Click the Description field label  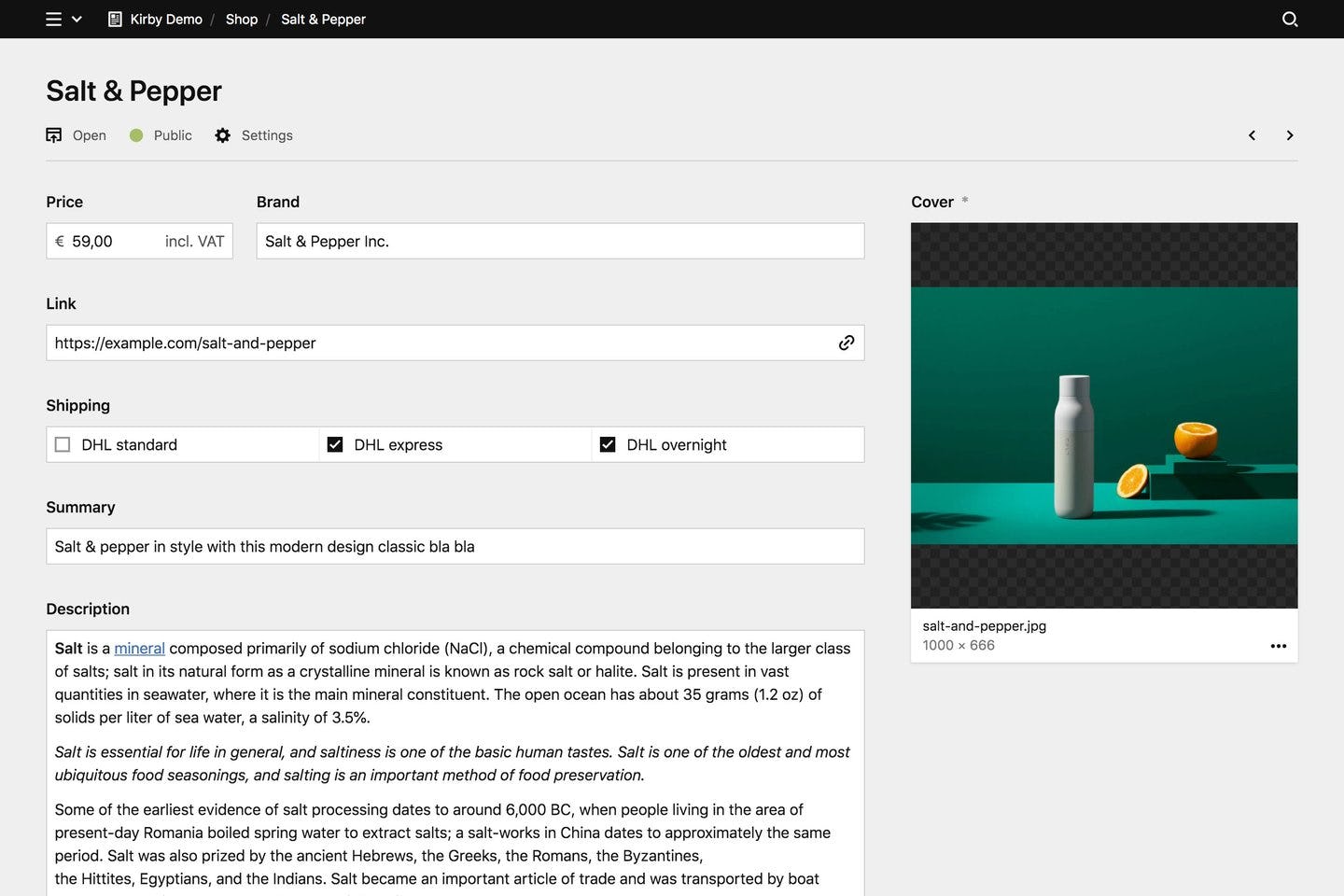pos(88,609)
